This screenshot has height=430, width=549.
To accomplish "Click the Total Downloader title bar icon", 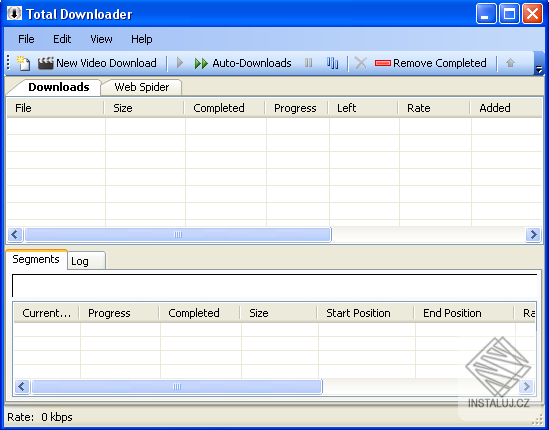I will point(14,13).
